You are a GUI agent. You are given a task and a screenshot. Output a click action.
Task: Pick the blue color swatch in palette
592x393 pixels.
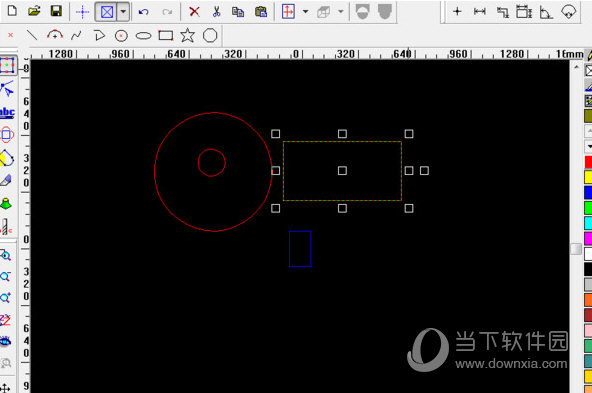point(588,192)
